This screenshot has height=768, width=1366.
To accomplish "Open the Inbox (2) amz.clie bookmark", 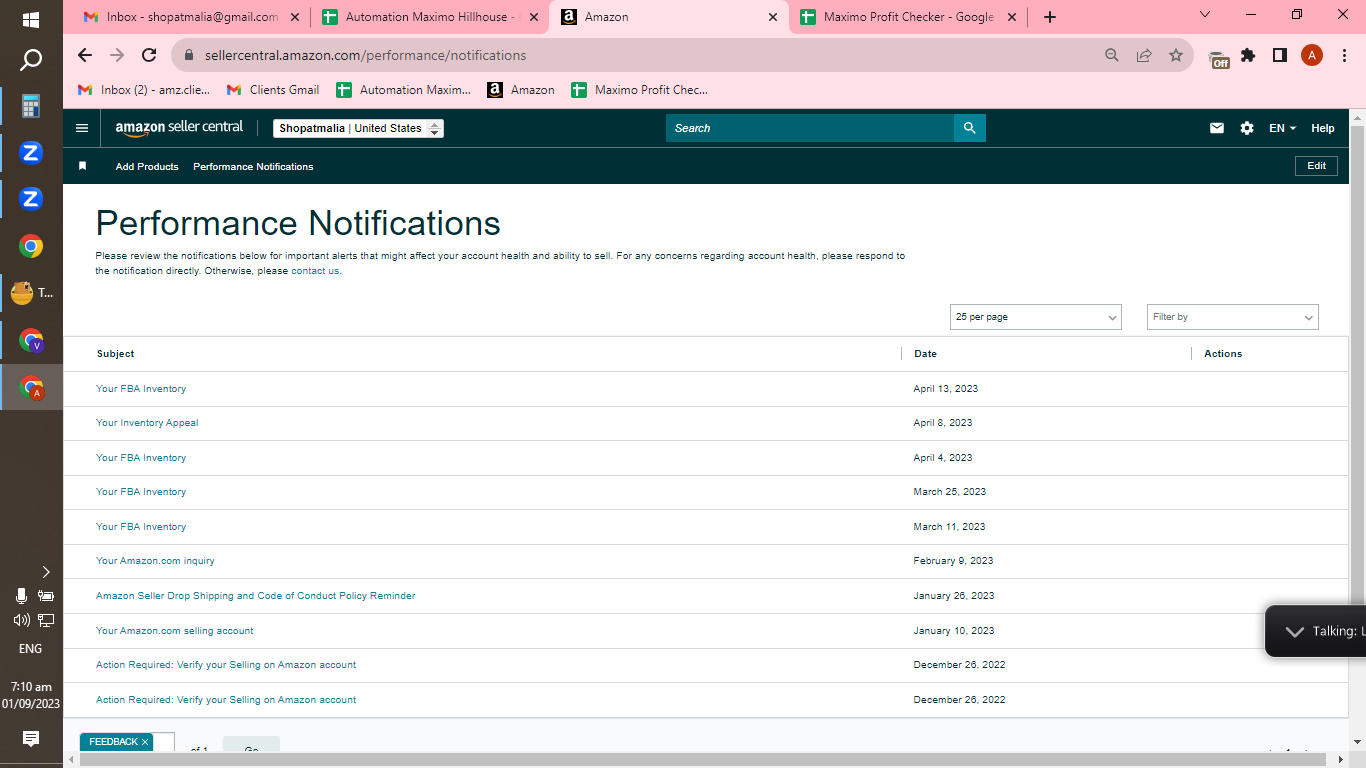I will coord(144,90).
